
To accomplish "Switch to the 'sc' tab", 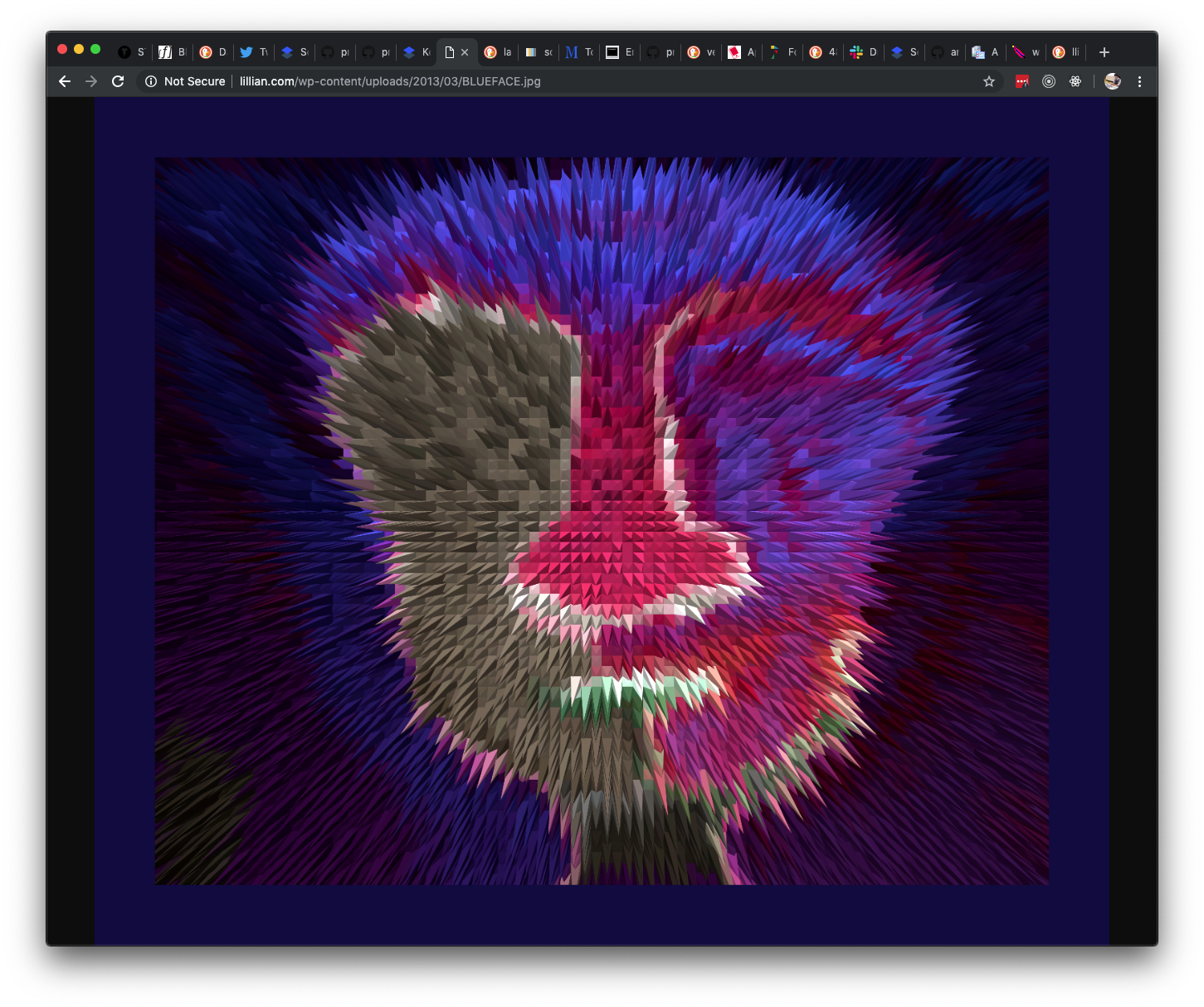I will (x=539, y=52).
